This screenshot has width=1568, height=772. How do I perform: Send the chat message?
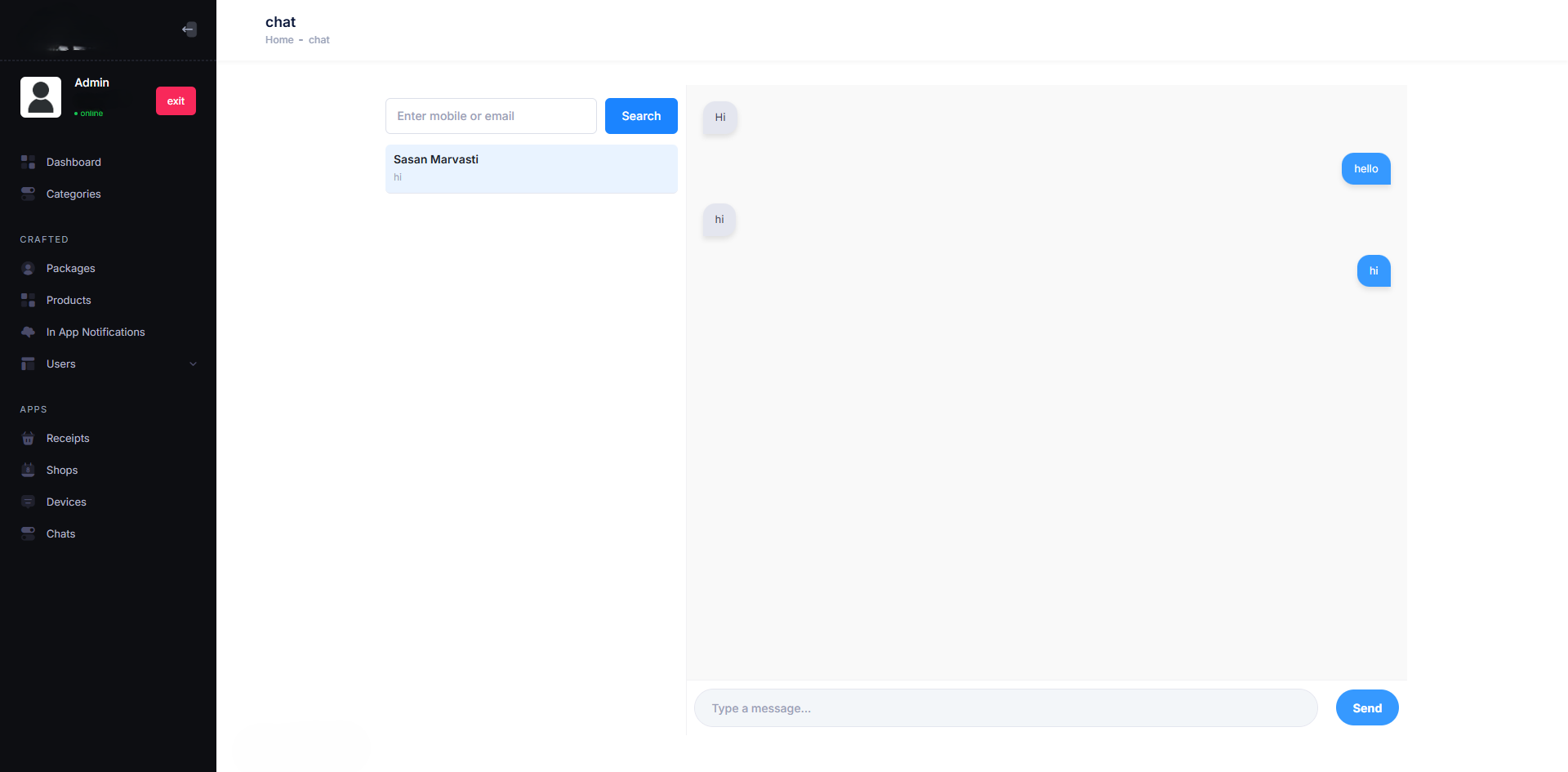1366,708
